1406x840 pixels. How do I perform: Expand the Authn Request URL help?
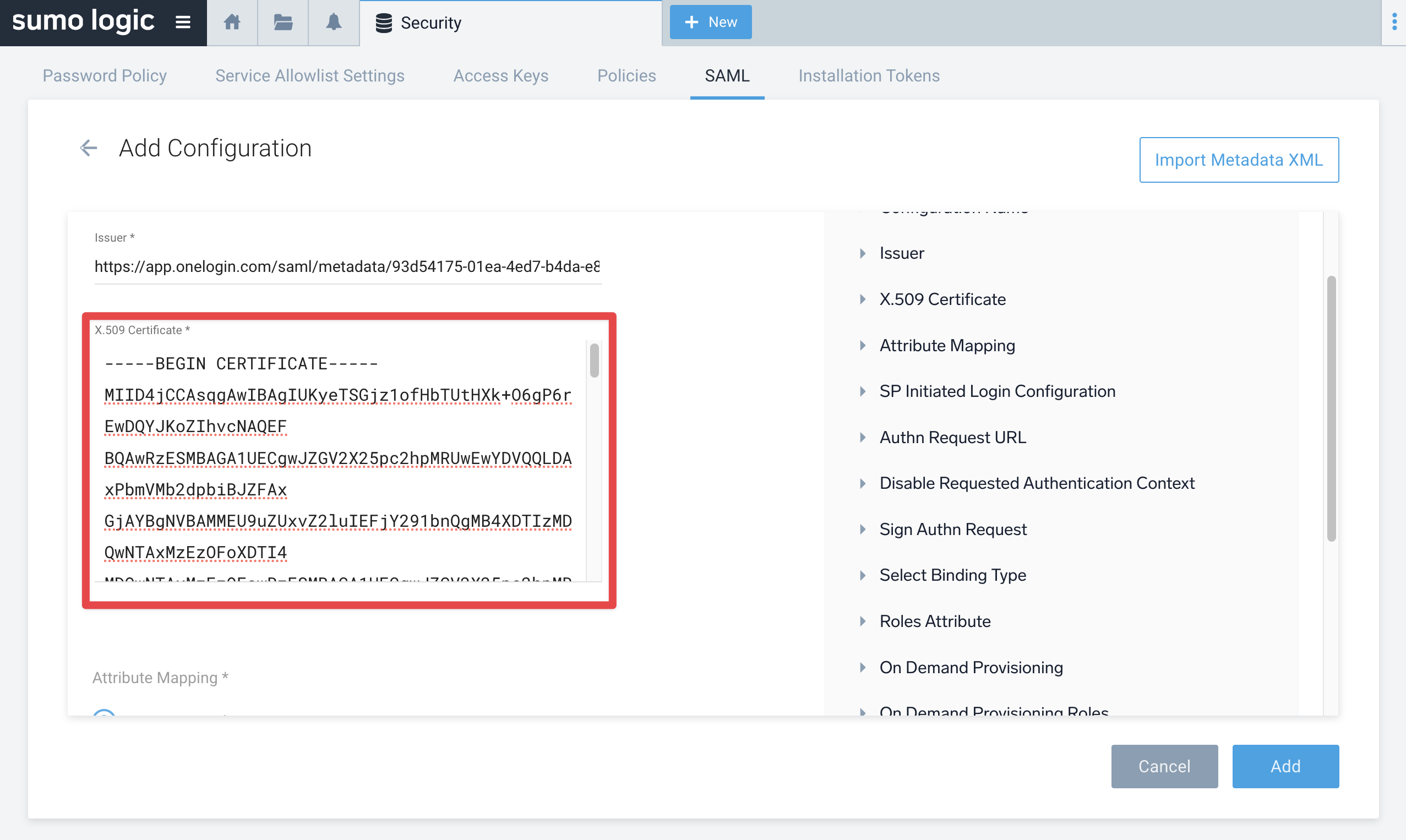[942, 437]
